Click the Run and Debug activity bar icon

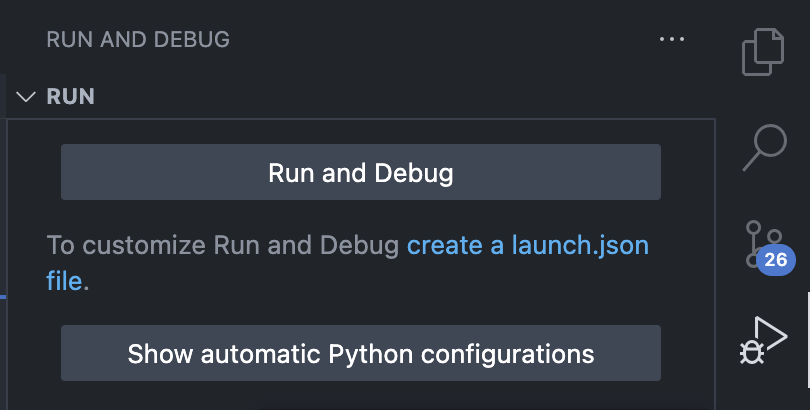click(x=765, y=339)
